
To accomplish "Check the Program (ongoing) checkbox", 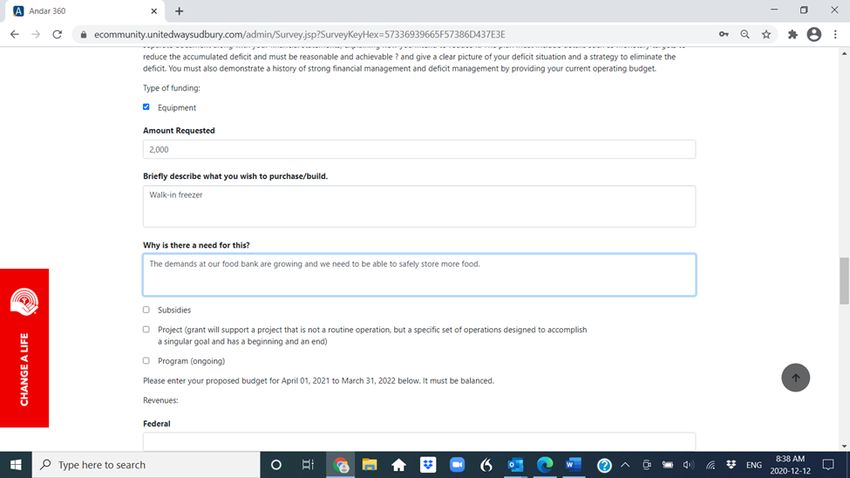I will tap(146, 360).
